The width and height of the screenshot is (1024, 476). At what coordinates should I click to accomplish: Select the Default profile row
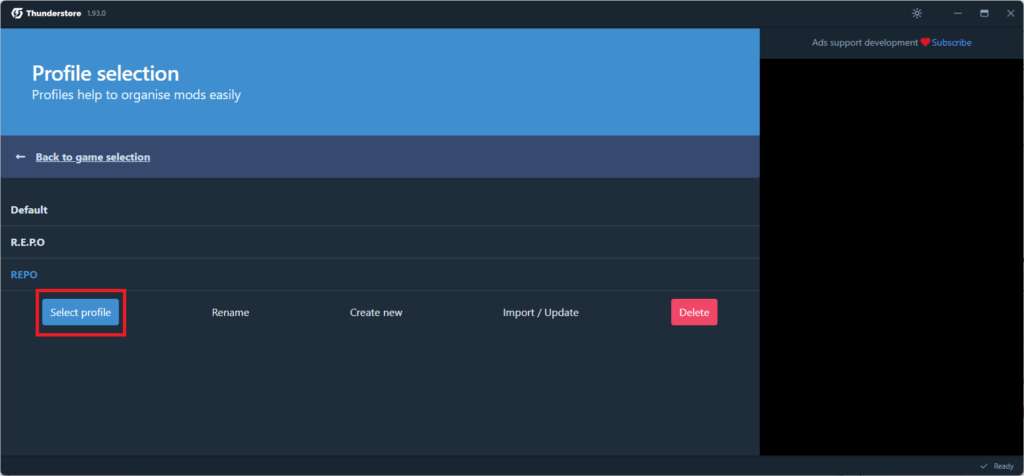tap(380, 210)
